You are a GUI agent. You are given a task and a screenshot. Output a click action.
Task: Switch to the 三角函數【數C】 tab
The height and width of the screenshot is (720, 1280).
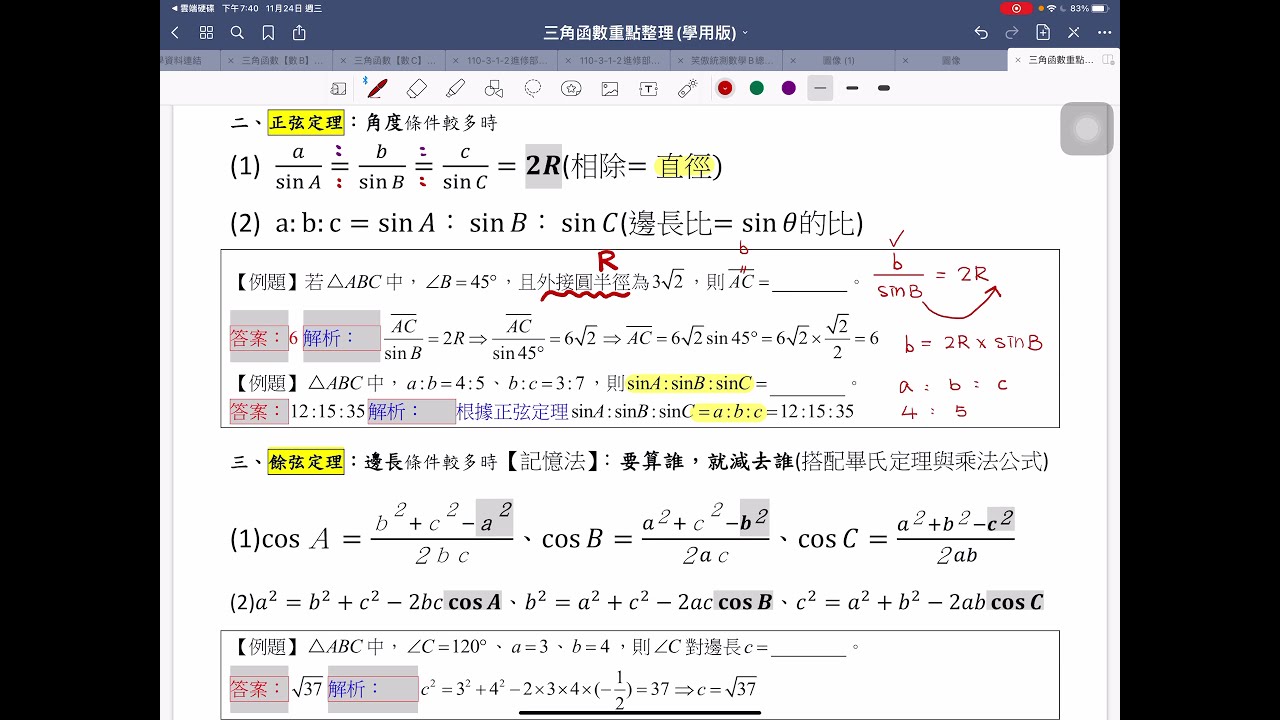pyautogui.click(x=388, y=60)
